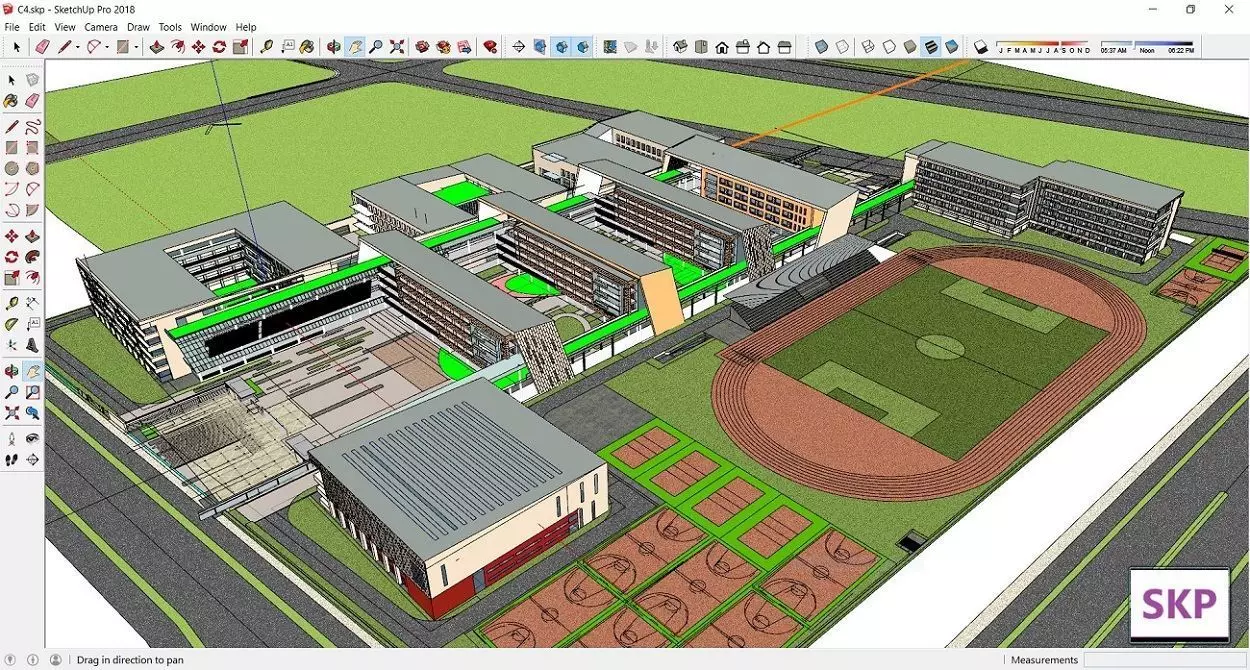Activate the Dimension tool
Image resolution: width=1250 pixels, height=670 pixels.
(x=32, y=303)
